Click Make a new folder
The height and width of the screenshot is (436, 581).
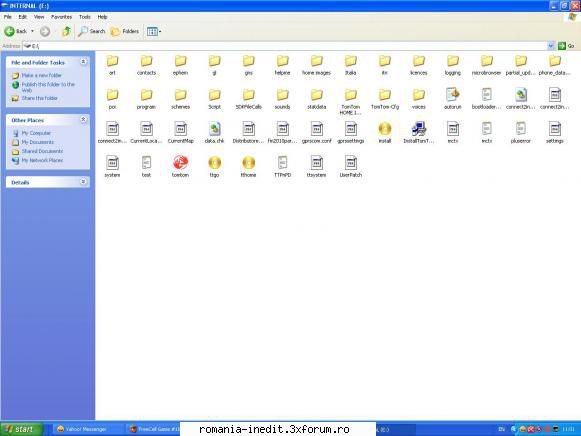41,76
